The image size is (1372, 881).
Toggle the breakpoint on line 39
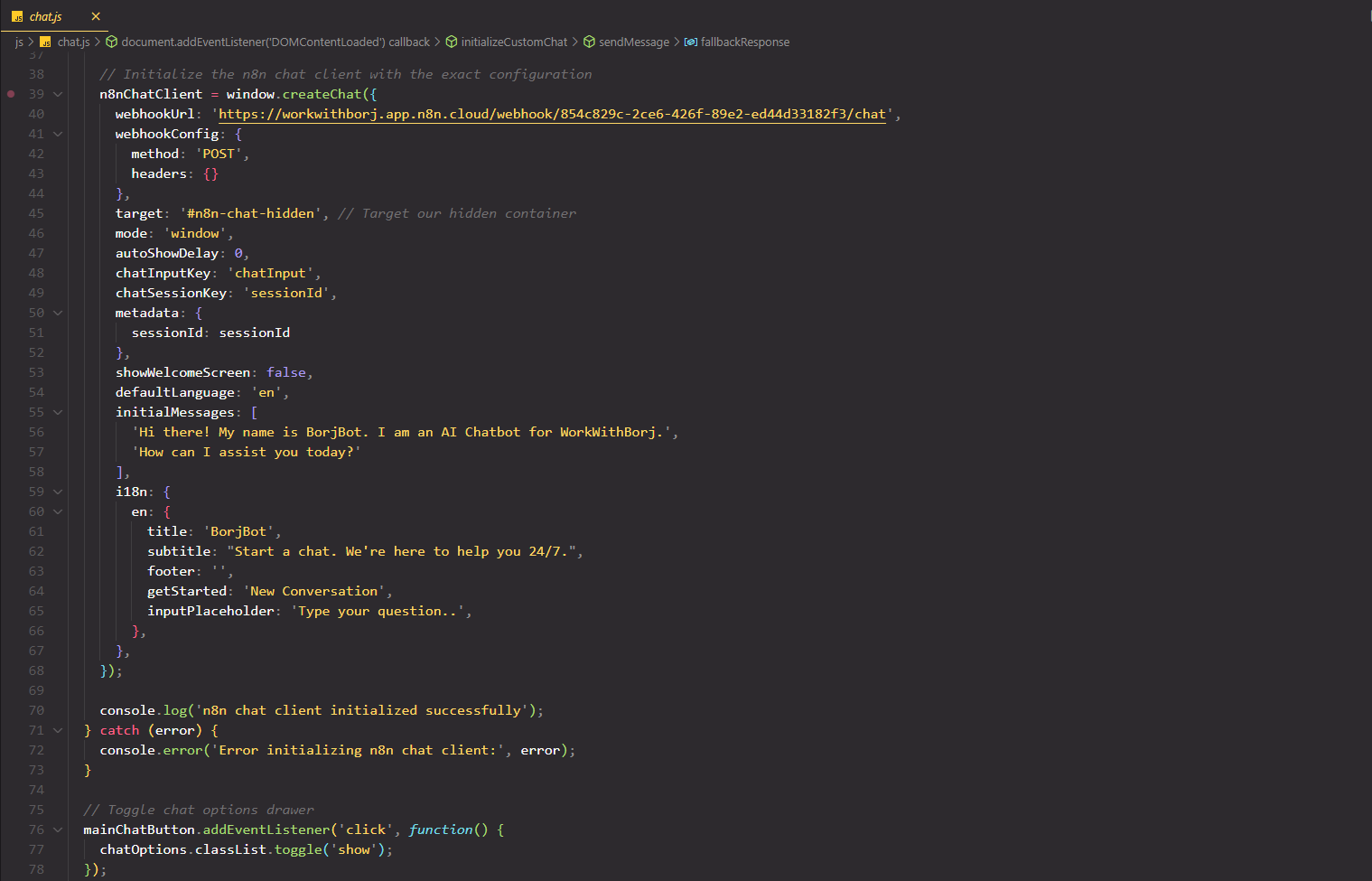point(11,94)
